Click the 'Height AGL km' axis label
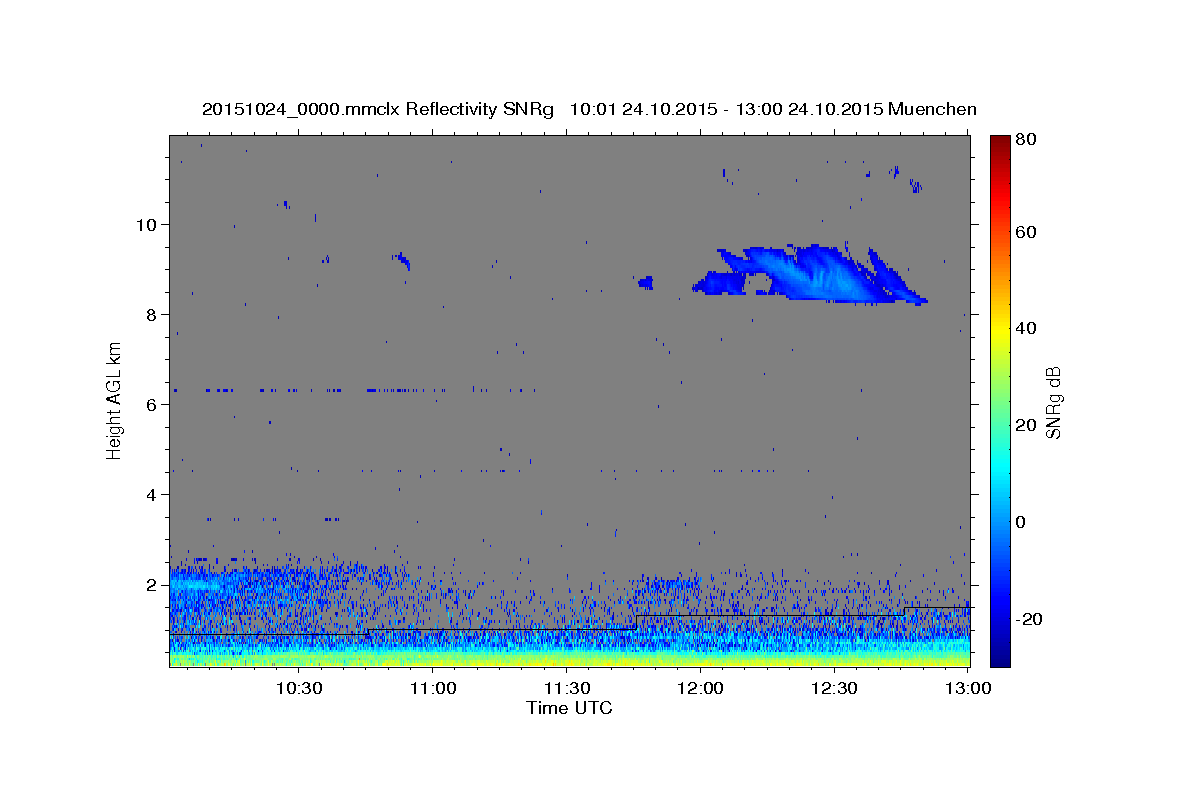The width and height of the screenshot is (1200, 800). [115, 400]
